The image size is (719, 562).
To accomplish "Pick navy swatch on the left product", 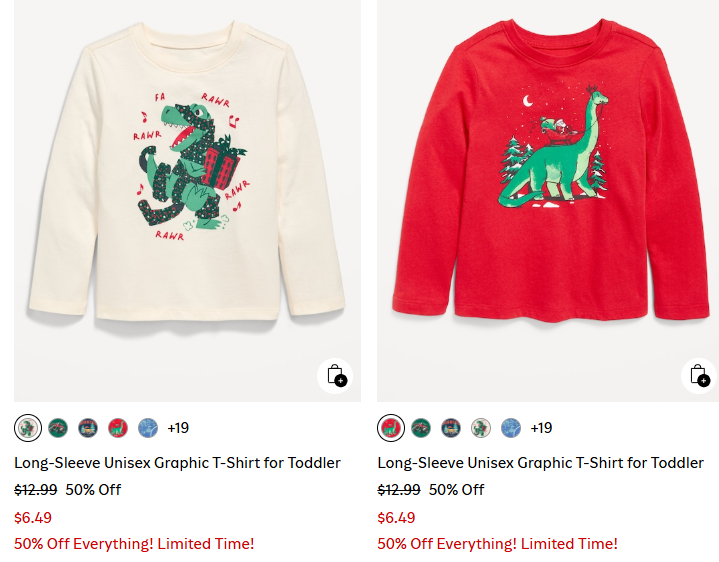I will click(88, 428).
